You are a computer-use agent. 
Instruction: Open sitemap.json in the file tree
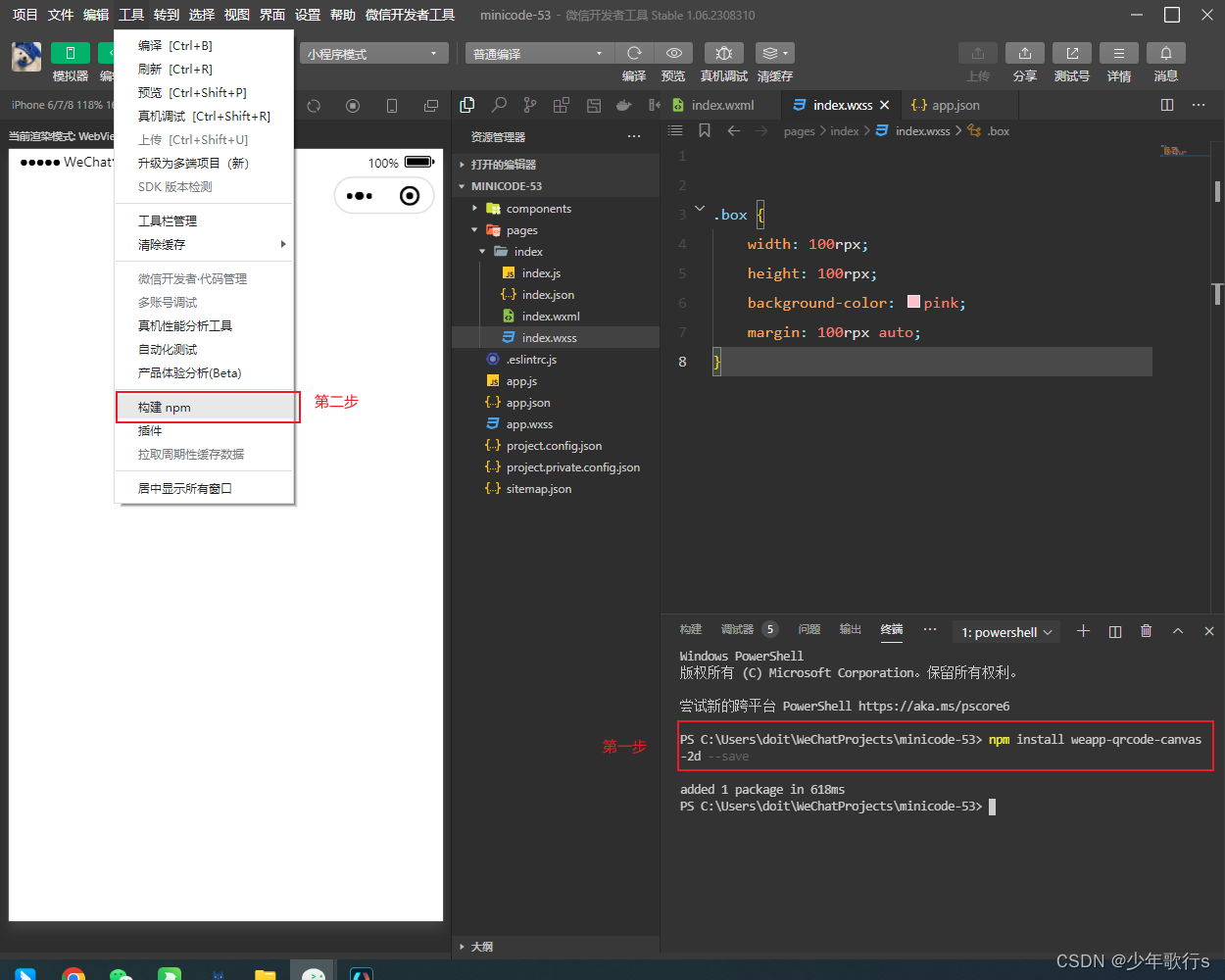tap(556, 489)
